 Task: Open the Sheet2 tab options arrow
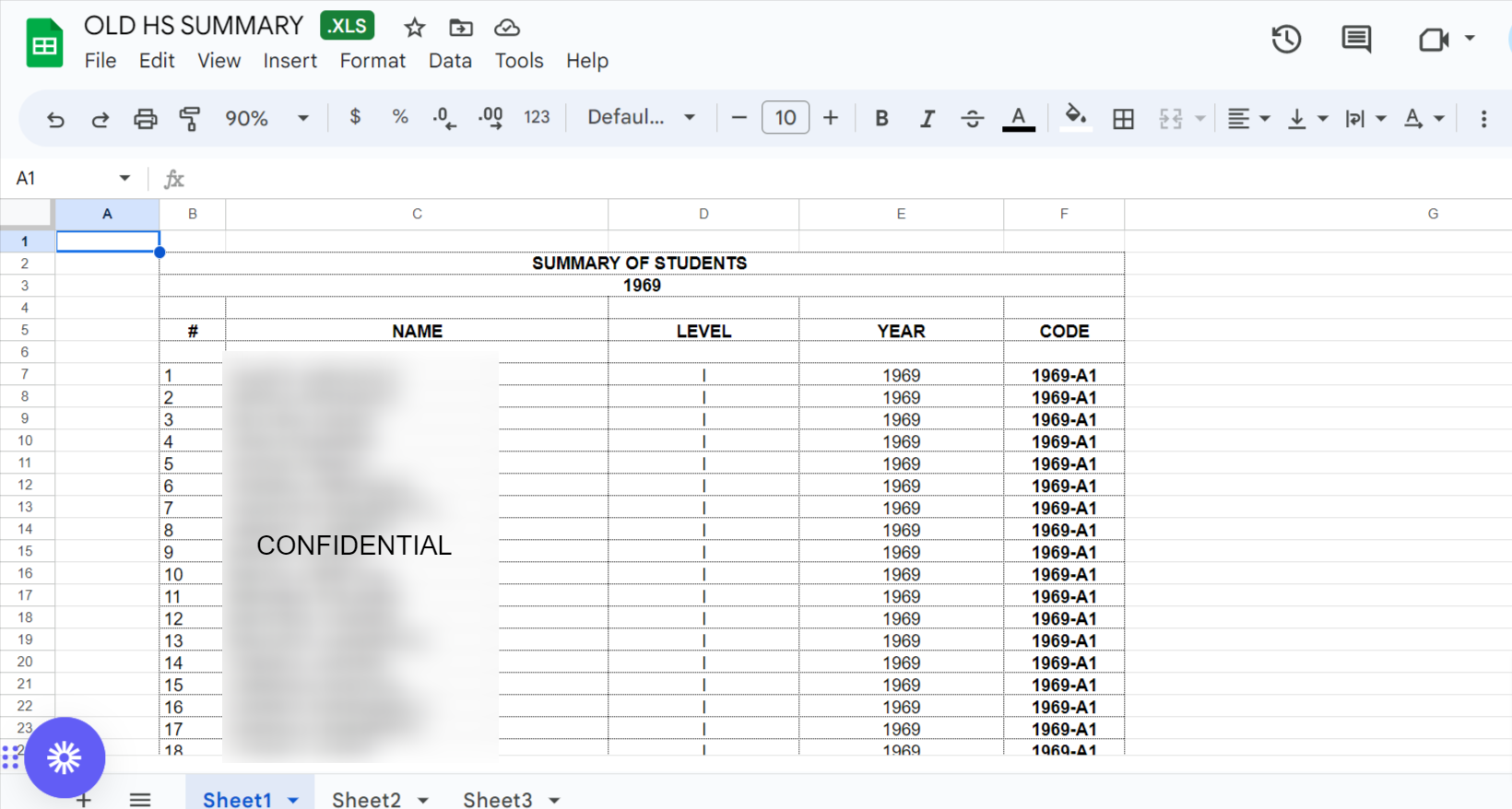tap(423, 800)
